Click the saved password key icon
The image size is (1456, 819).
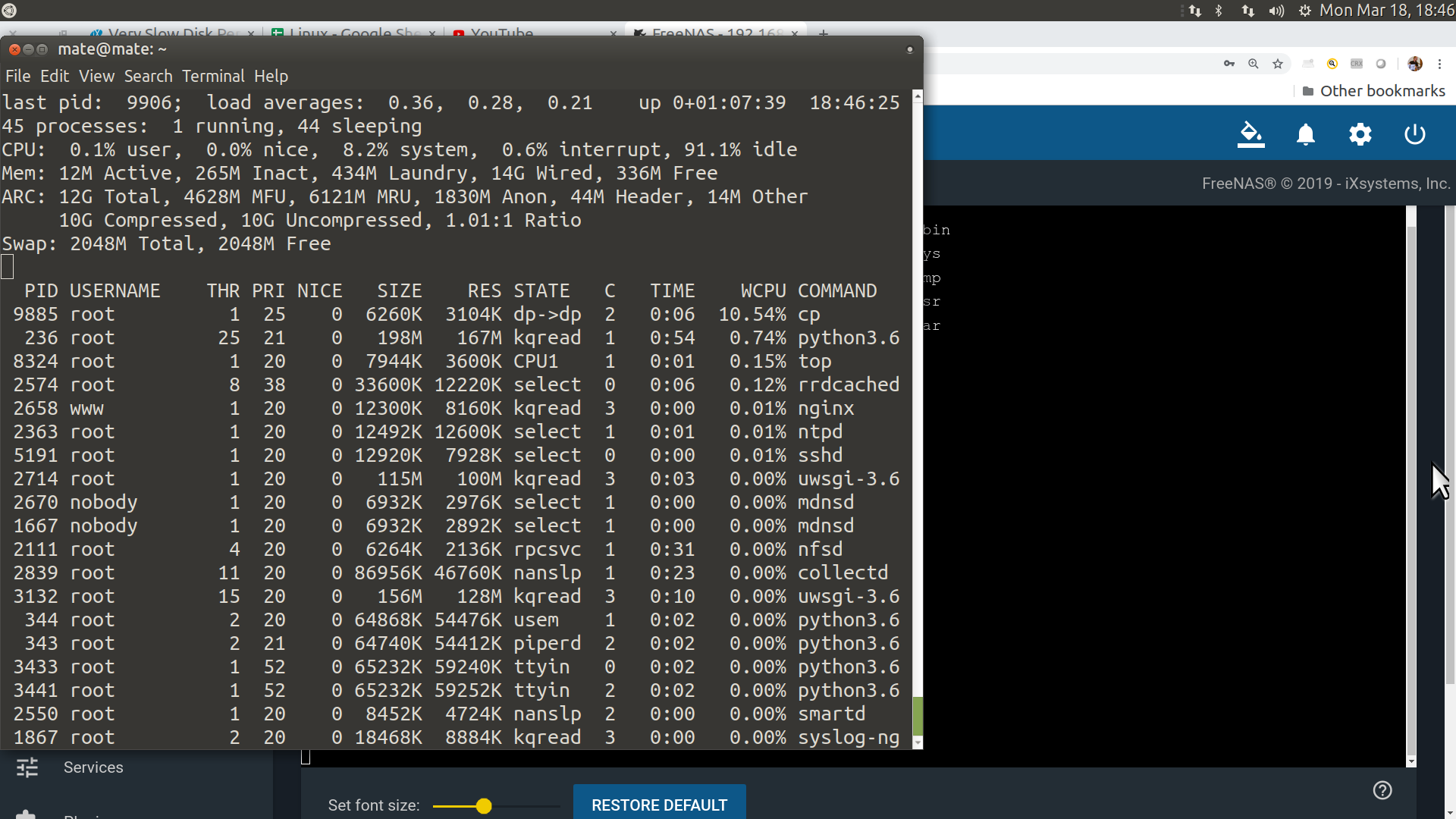1229,64
